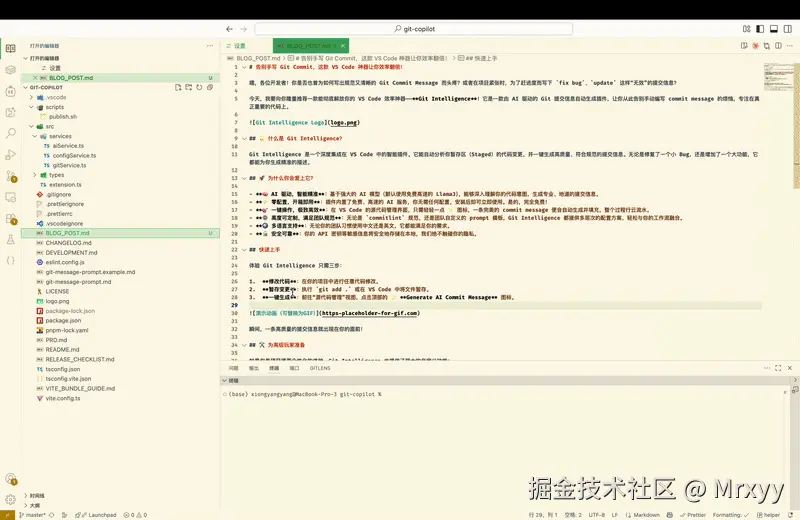Viewport: 800px width, 520px height.
Task: Open Source Control view with badge
Action: click(x=11, y=176)
